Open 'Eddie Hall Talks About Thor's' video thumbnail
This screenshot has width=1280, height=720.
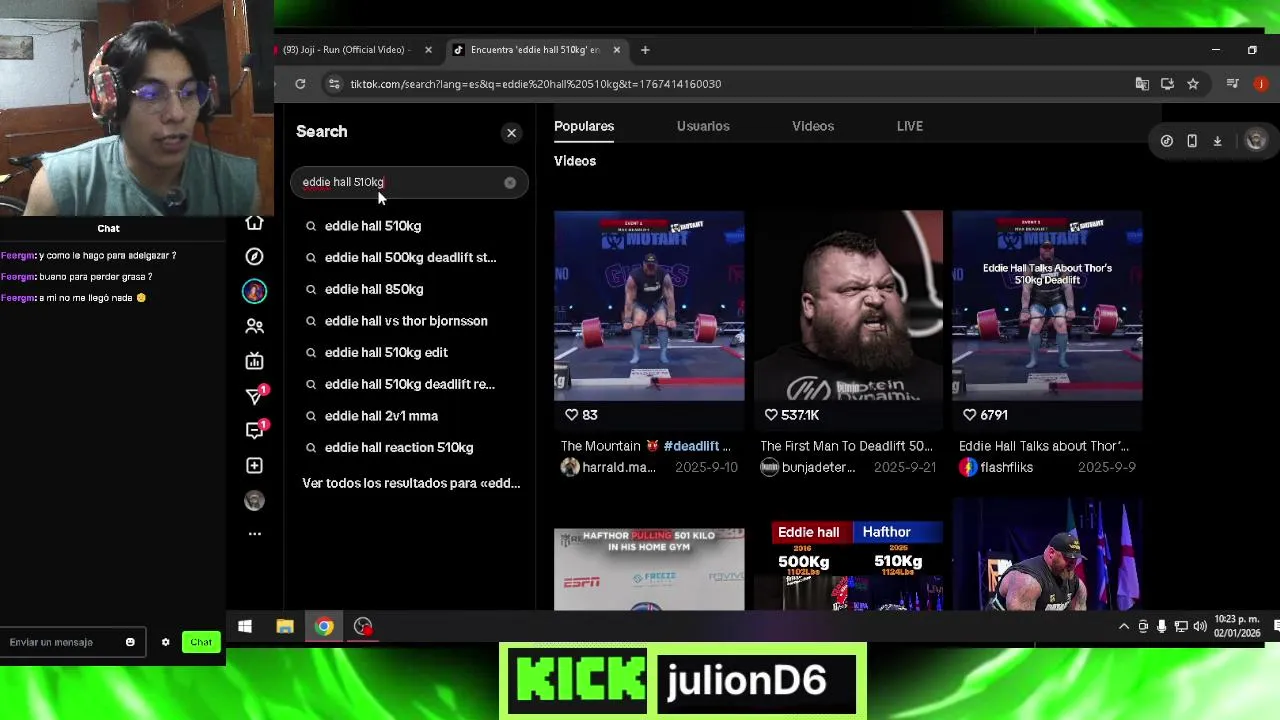(x=1047, y=305)
